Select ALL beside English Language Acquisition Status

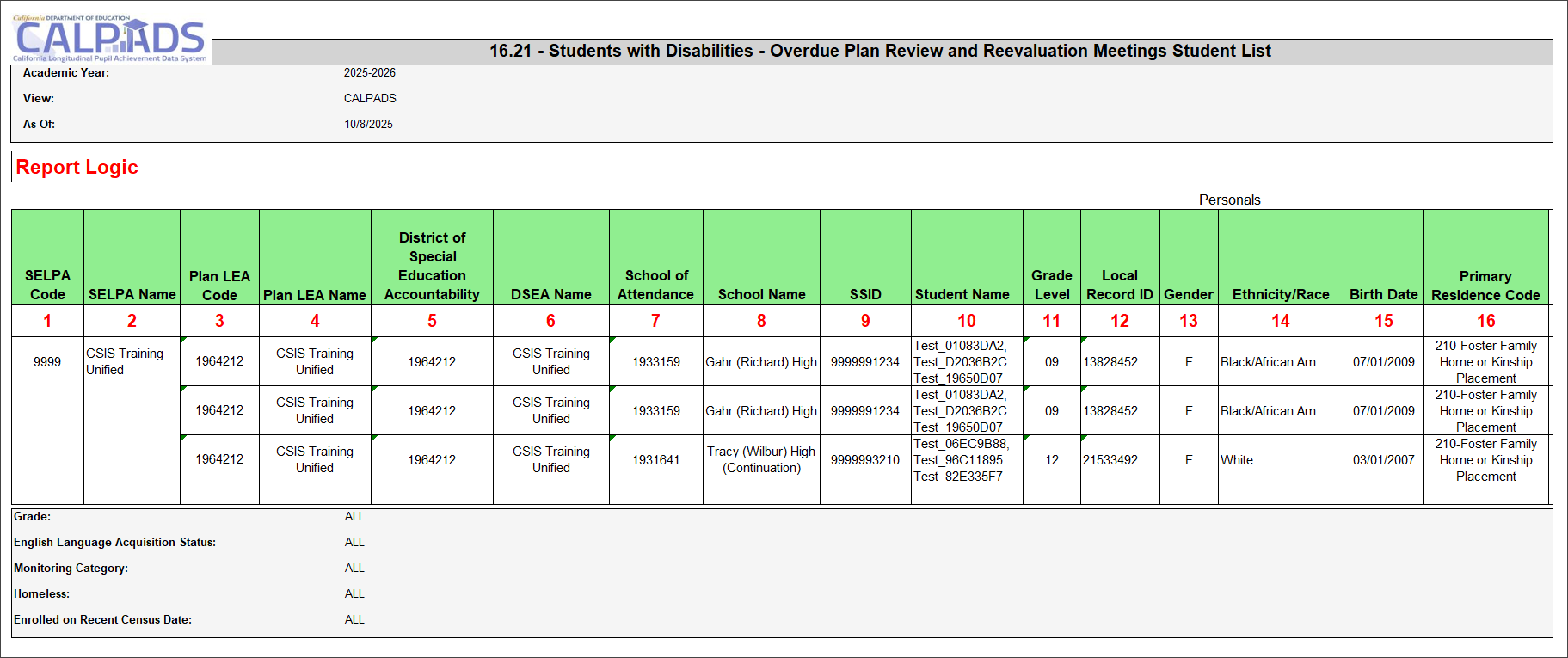point(354,543)
